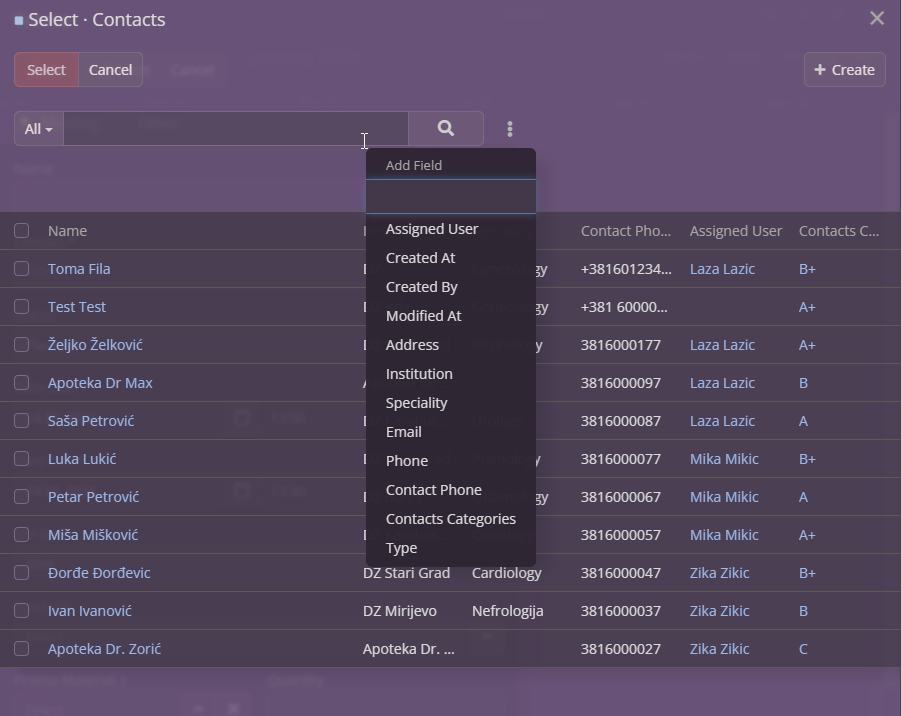Click the red Select button
Viewport: 901px width, 716px height.
click(x=47, y=70)
